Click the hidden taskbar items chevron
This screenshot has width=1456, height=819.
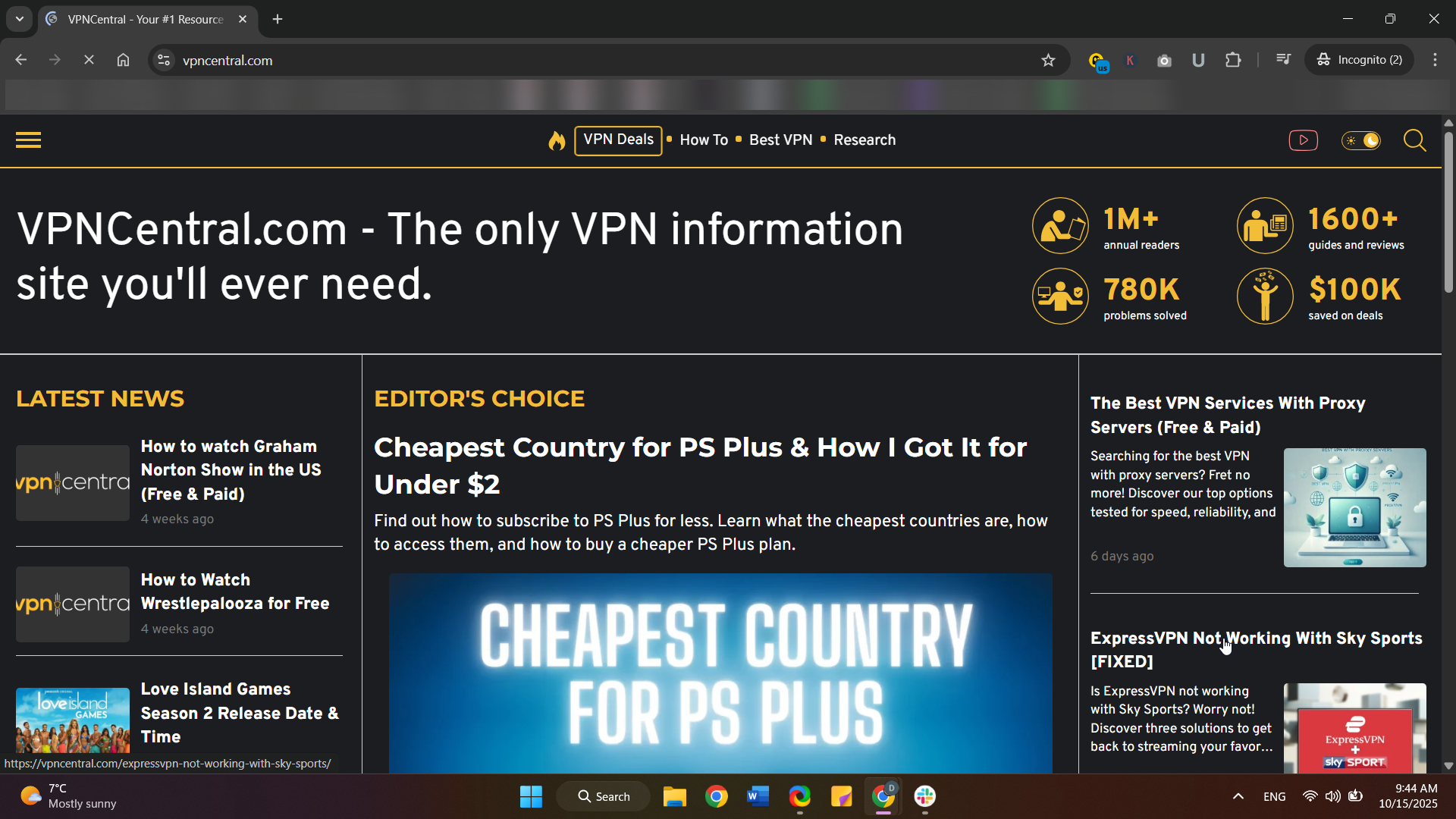coord(1238,795)
